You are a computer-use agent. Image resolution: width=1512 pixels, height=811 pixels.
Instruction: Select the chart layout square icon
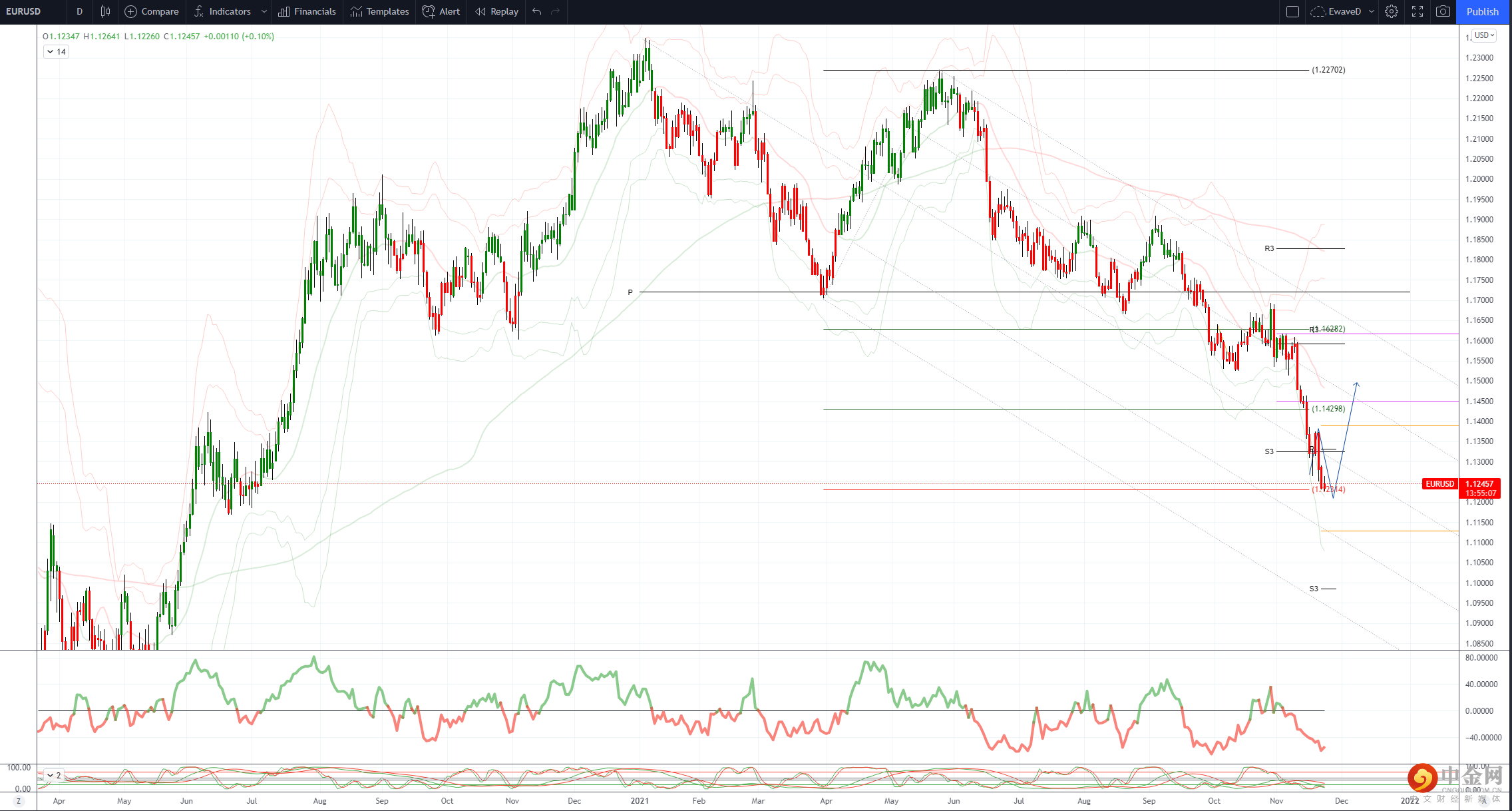pyautogui.click(x=1292, y=11)
